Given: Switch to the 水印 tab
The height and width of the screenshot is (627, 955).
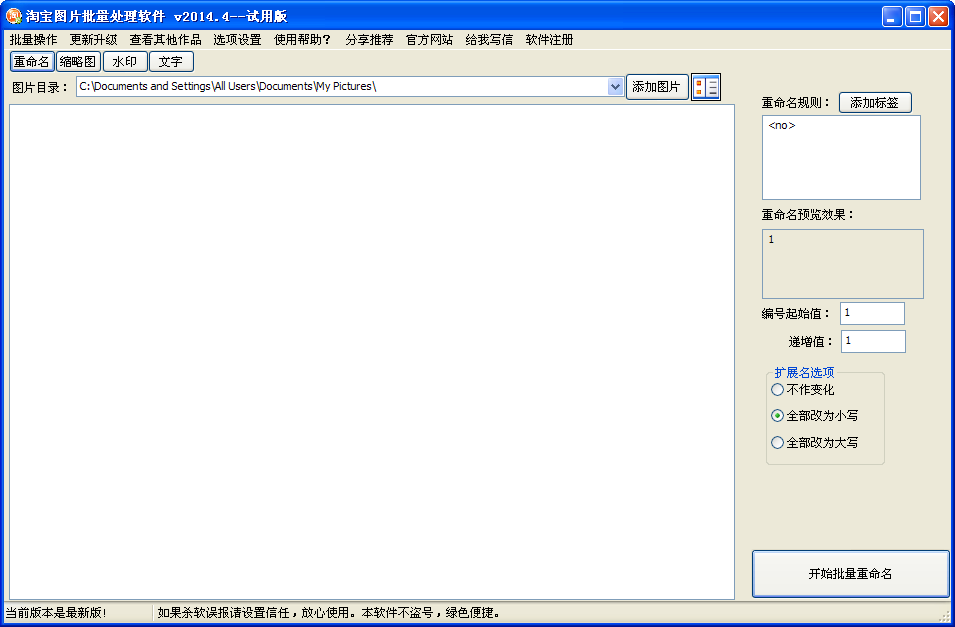Looking at the screenshot, I should [125, 62].
